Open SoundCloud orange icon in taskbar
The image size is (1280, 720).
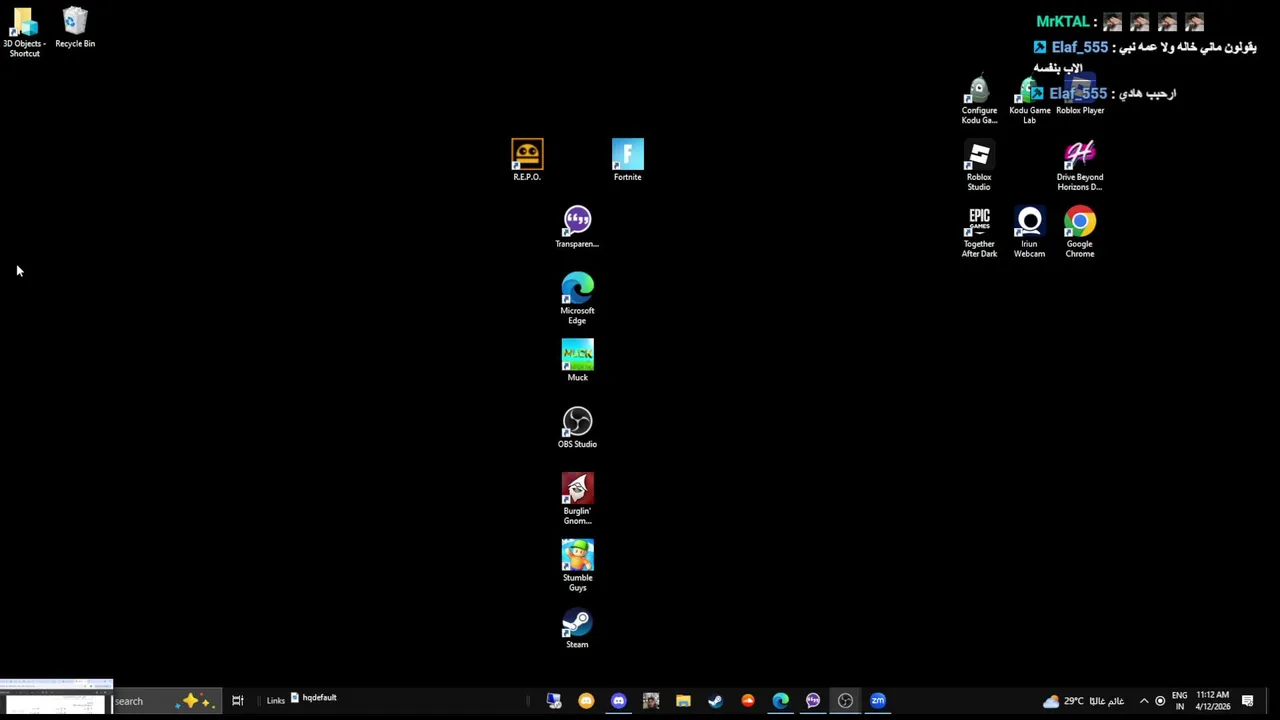748,701
